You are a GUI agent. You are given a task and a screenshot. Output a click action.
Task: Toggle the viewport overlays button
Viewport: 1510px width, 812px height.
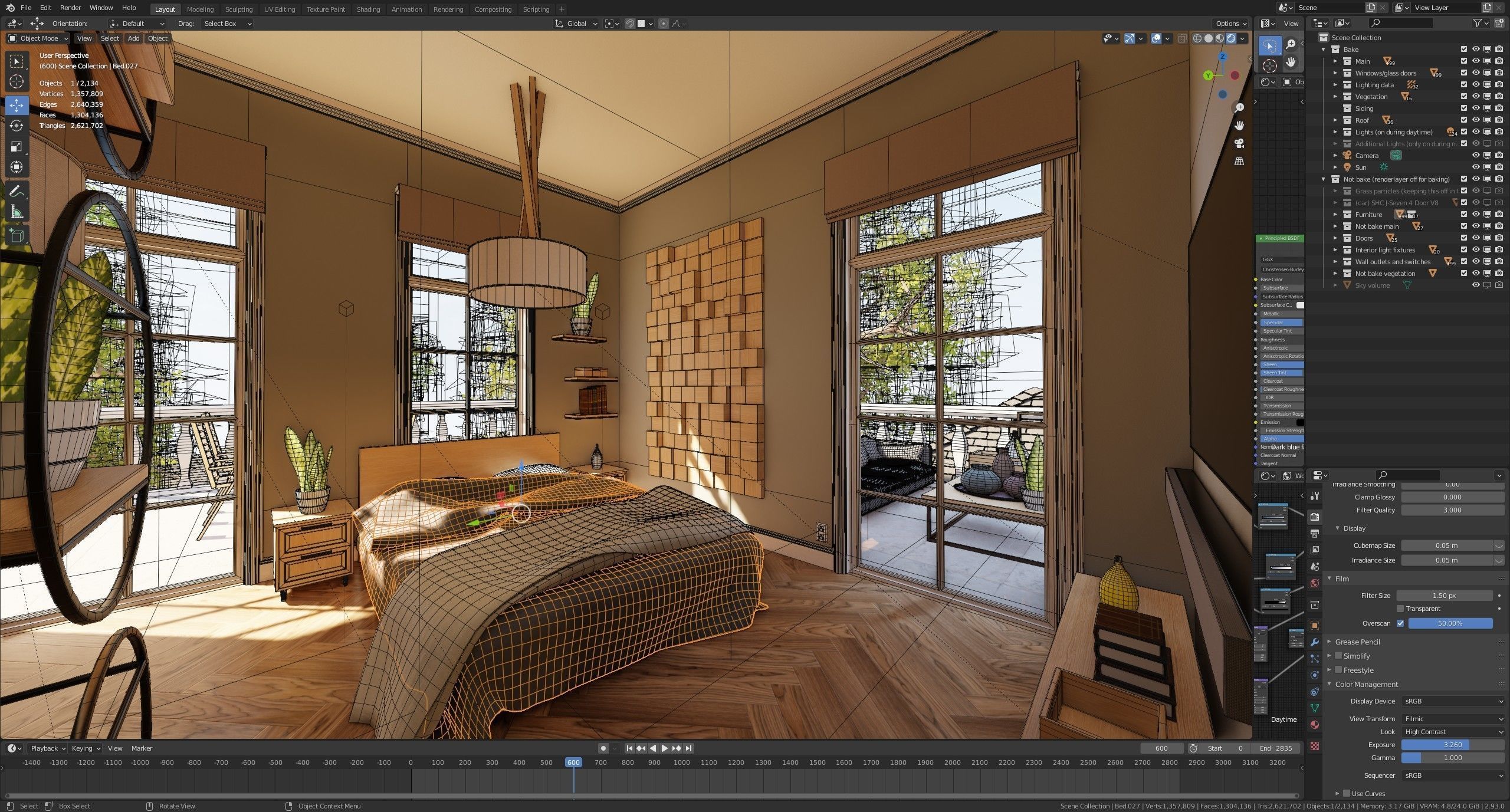coord(1157,38)
